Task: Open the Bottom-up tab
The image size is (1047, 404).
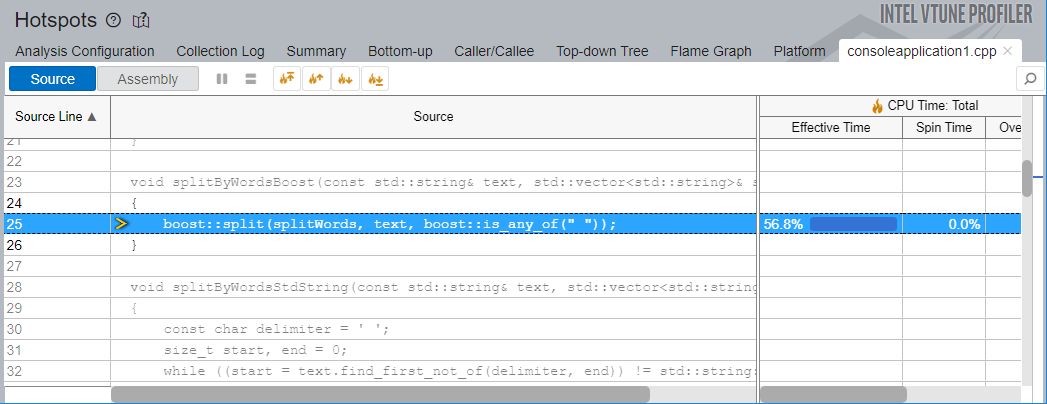Action: [x=400, y=51]
